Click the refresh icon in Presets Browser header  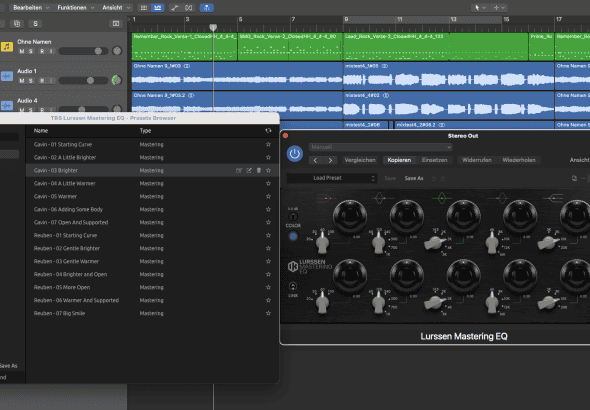tap(268, 131)
